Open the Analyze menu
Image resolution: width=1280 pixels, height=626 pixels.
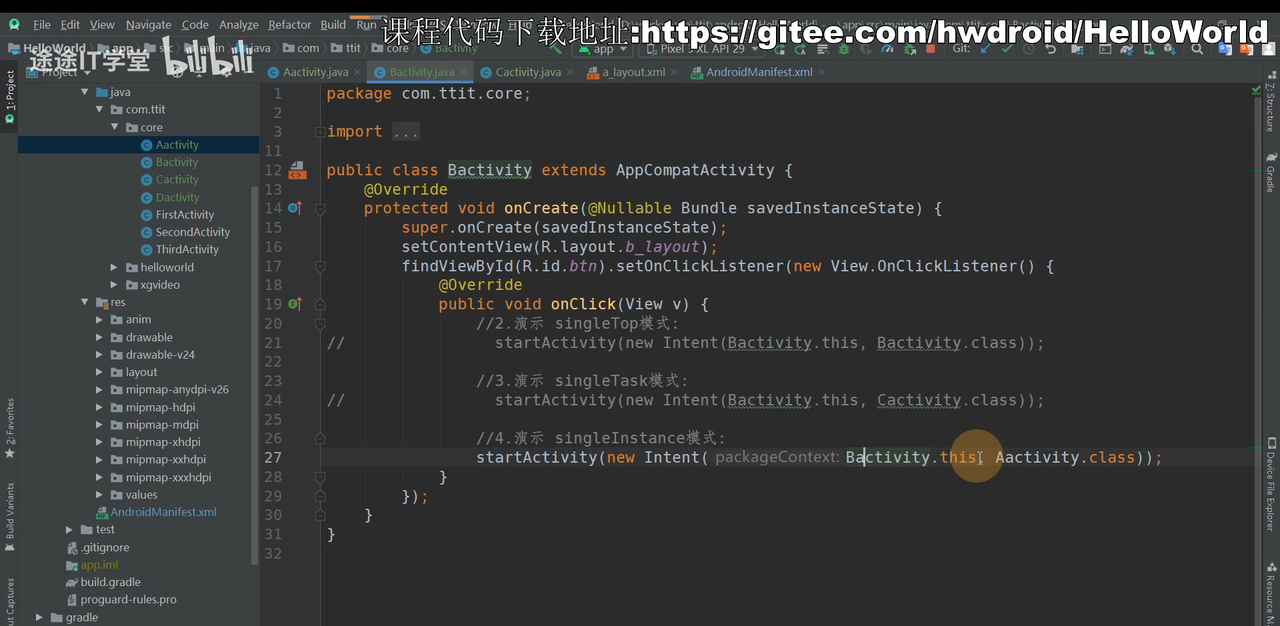coord(238,24)
